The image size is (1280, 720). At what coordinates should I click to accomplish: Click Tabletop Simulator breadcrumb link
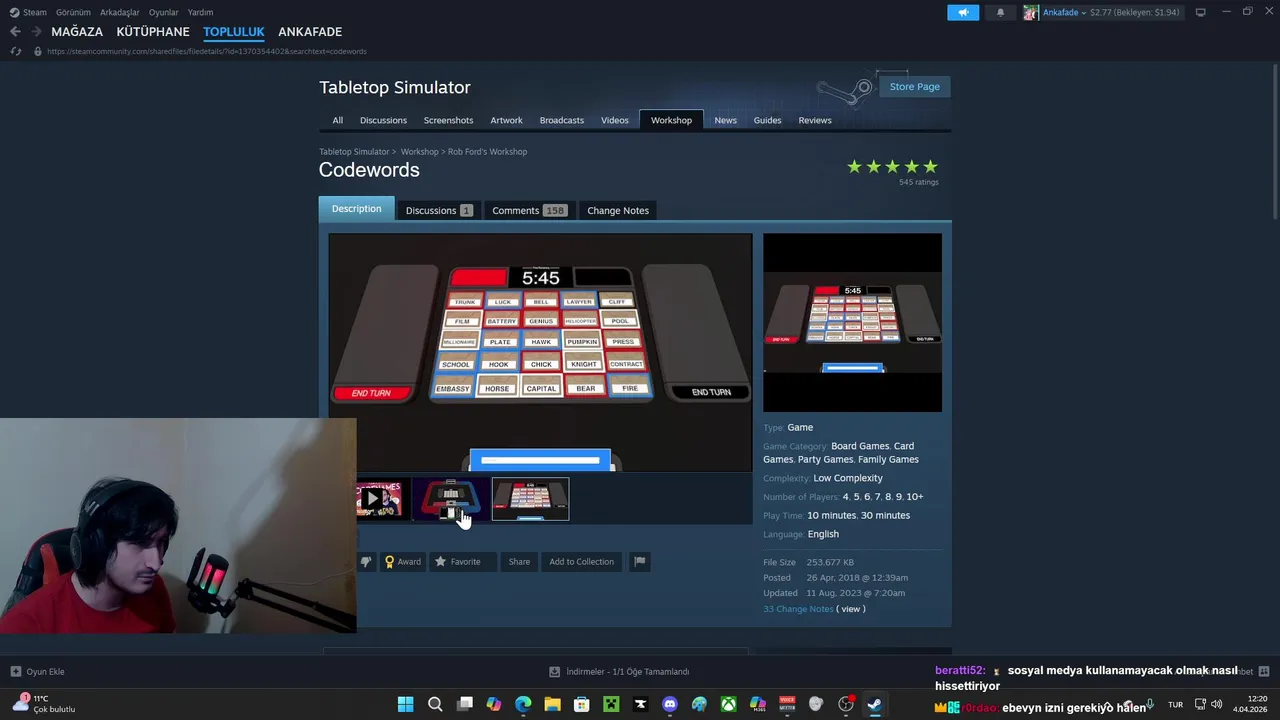click(x=354, y=152)
